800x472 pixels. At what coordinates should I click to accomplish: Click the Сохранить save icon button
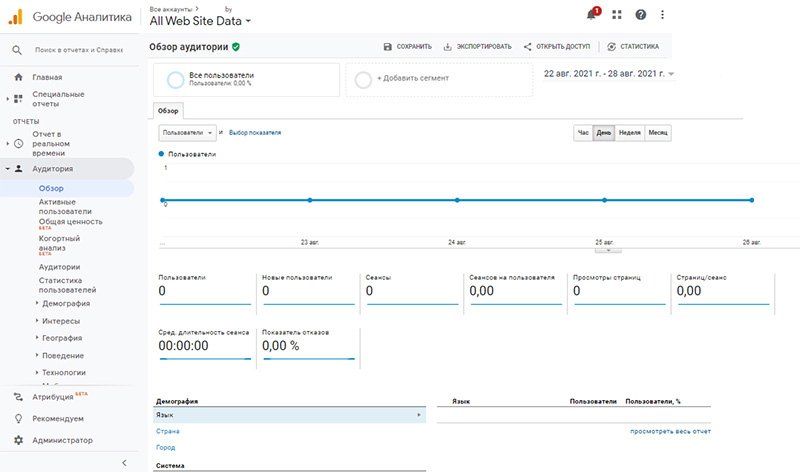[x=408, y=46]
